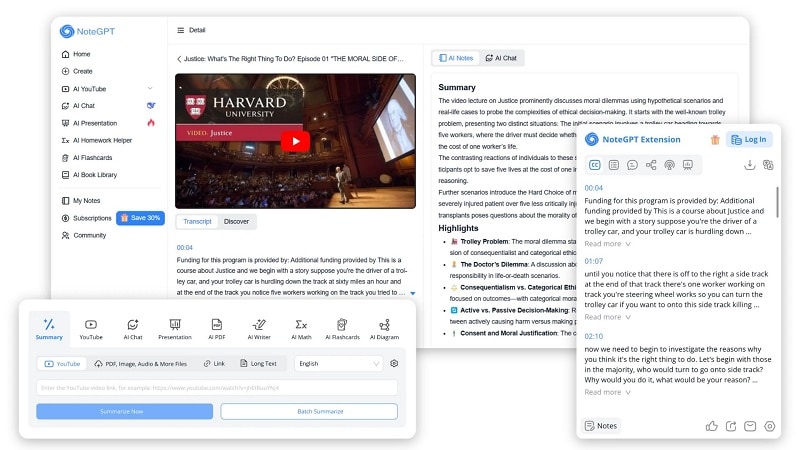Click Log In in the extension panel
The height and width of the screenshot is (450, 800).
749,139
